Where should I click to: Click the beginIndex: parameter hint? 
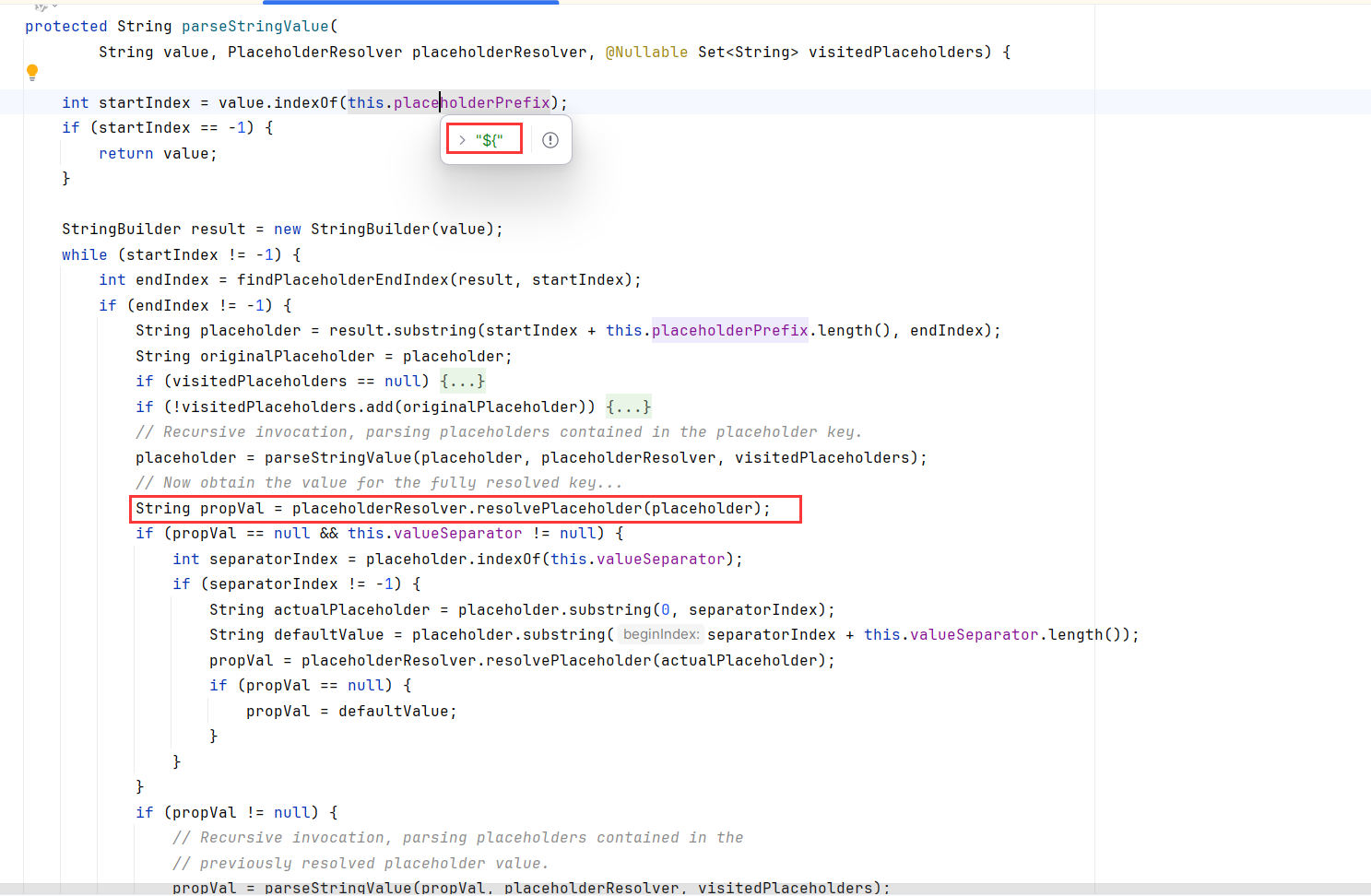(661, 634)
